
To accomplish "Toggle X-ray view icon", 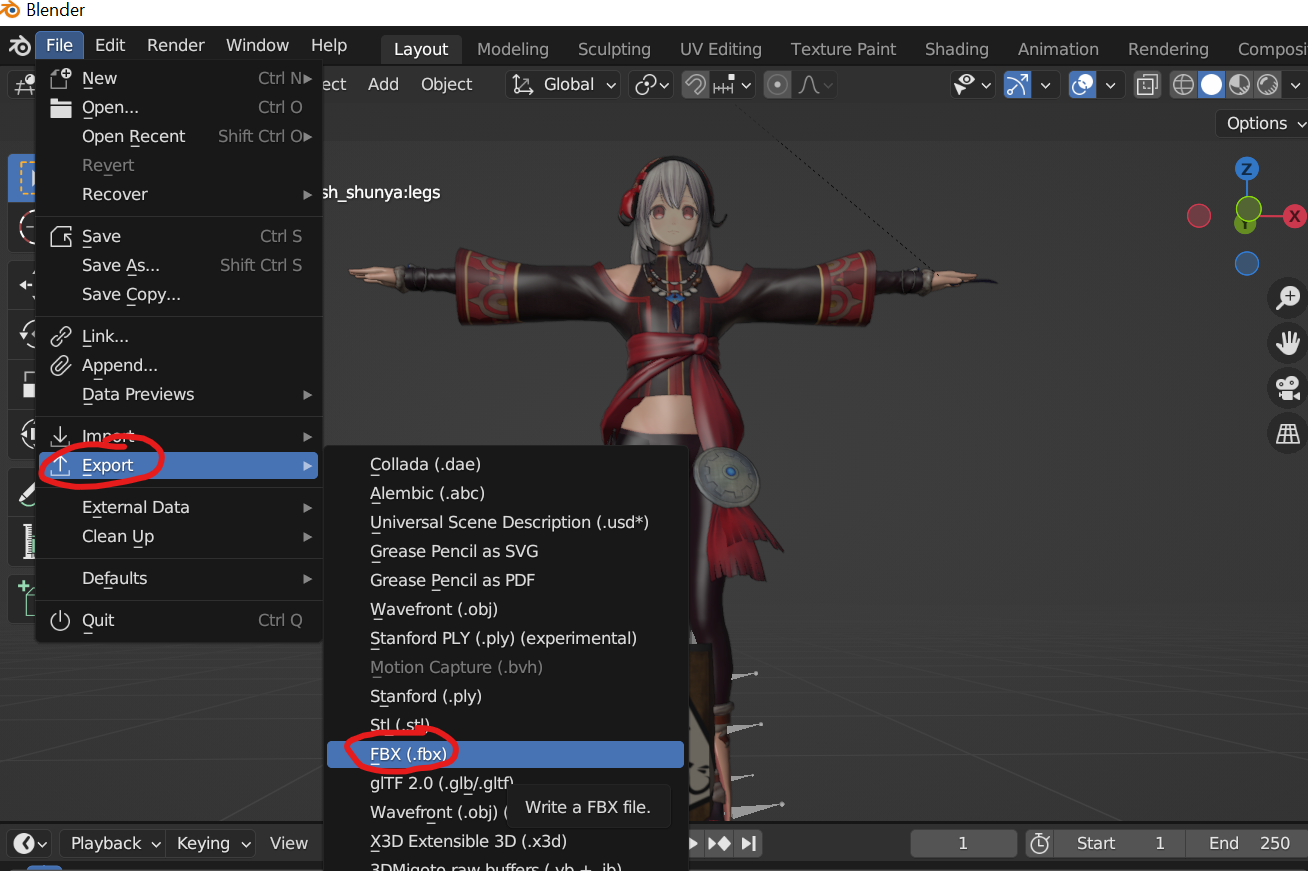I will click(x=1147, y=85).
